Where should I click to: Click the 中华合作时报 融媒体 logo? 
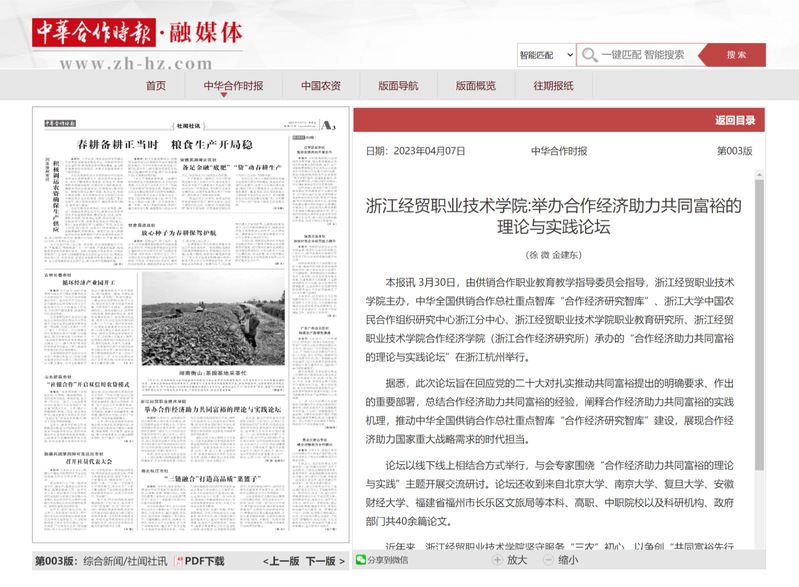pyautogui.click(x=137, y=33)
